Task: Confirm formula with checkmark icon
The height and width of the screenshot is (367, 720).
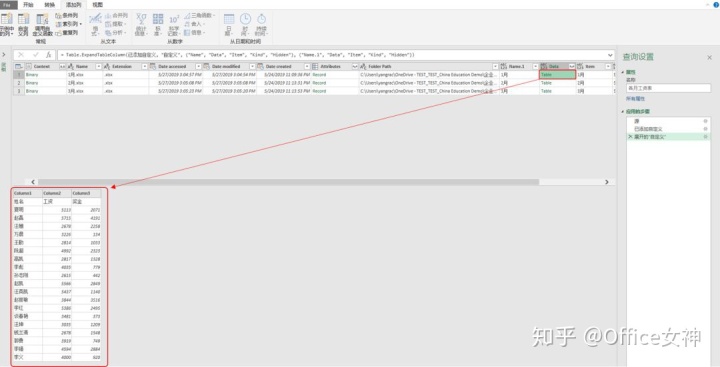Action: pos(35,55)
